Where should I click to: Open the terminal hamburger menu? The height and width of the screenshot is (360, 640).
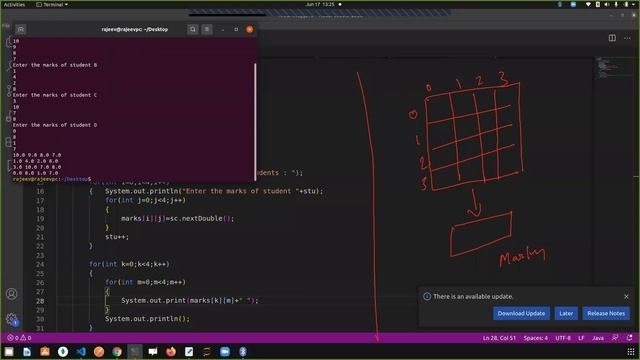(207, 29)
